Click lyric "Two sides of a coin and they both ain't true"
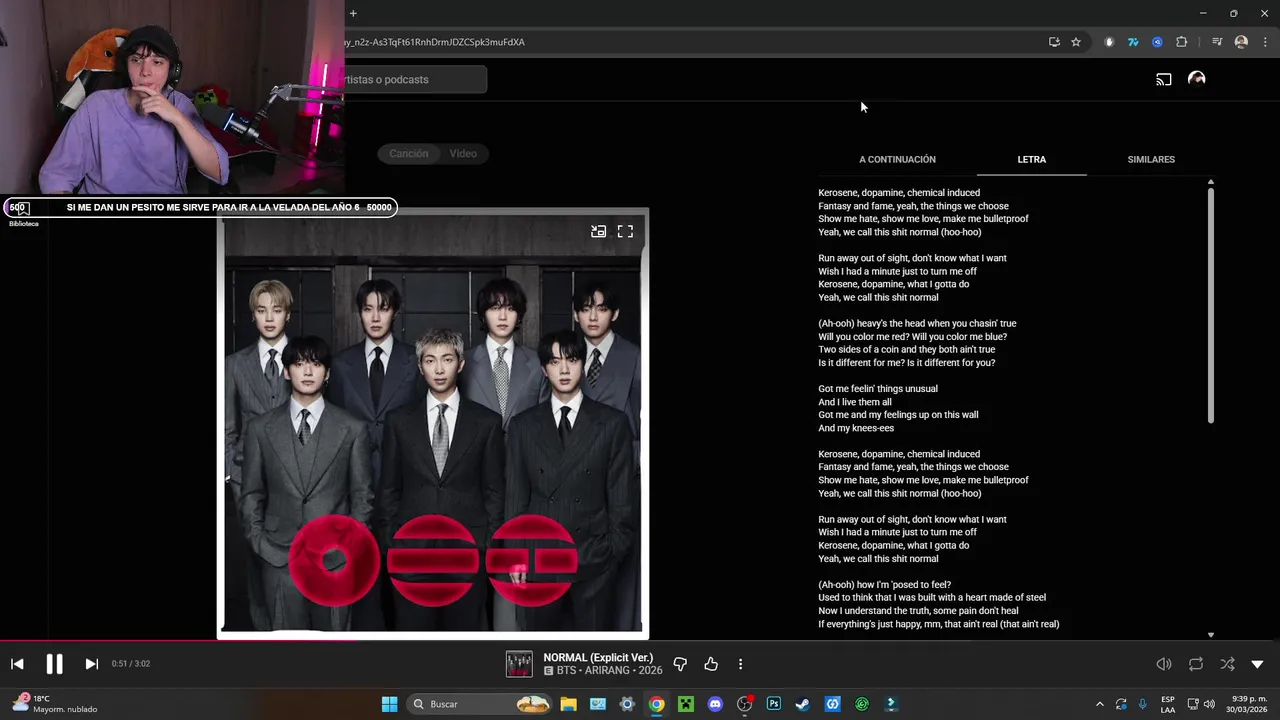This screenshot has width=1280, height=720. point(906,350)
